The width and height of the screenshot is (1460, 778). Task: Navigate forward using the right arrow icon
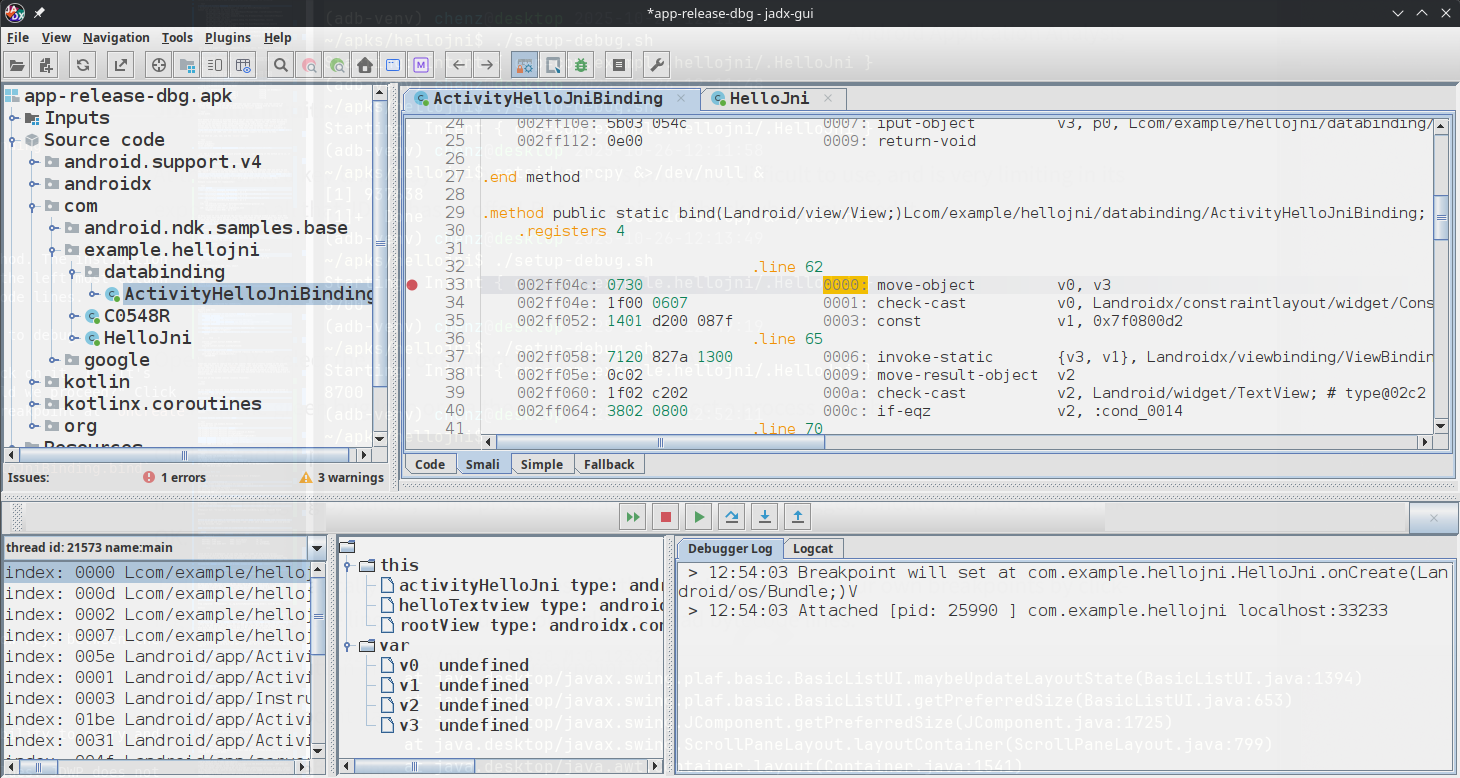[484, 64]
